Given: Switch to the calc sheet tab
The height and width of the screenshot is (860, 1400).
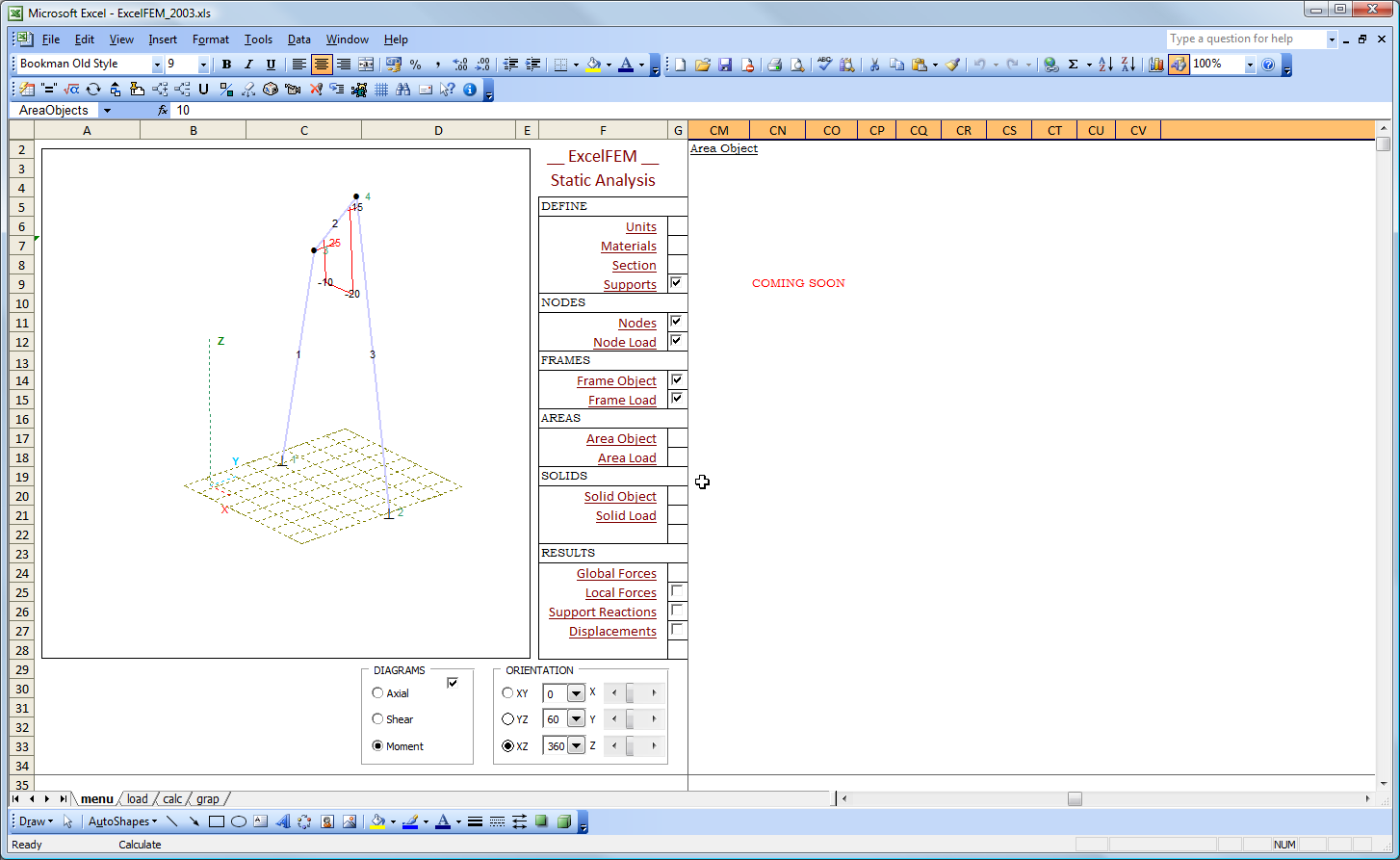Looking at the screenshot, I should click(x=172, y=799).
